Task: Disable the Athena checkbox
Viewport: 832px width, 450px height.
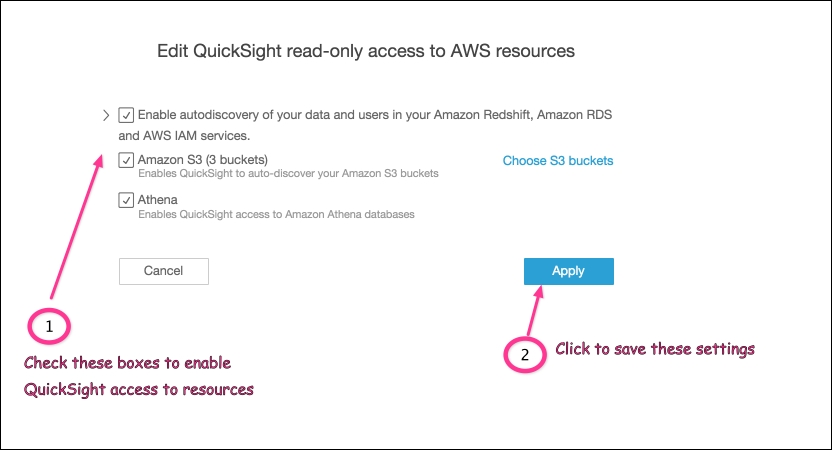Action: pyautogui.click(x=126, y=200)
